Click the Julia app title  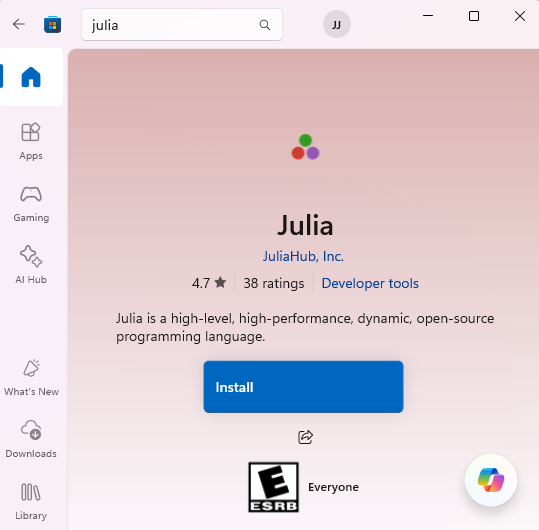(305, 225)
